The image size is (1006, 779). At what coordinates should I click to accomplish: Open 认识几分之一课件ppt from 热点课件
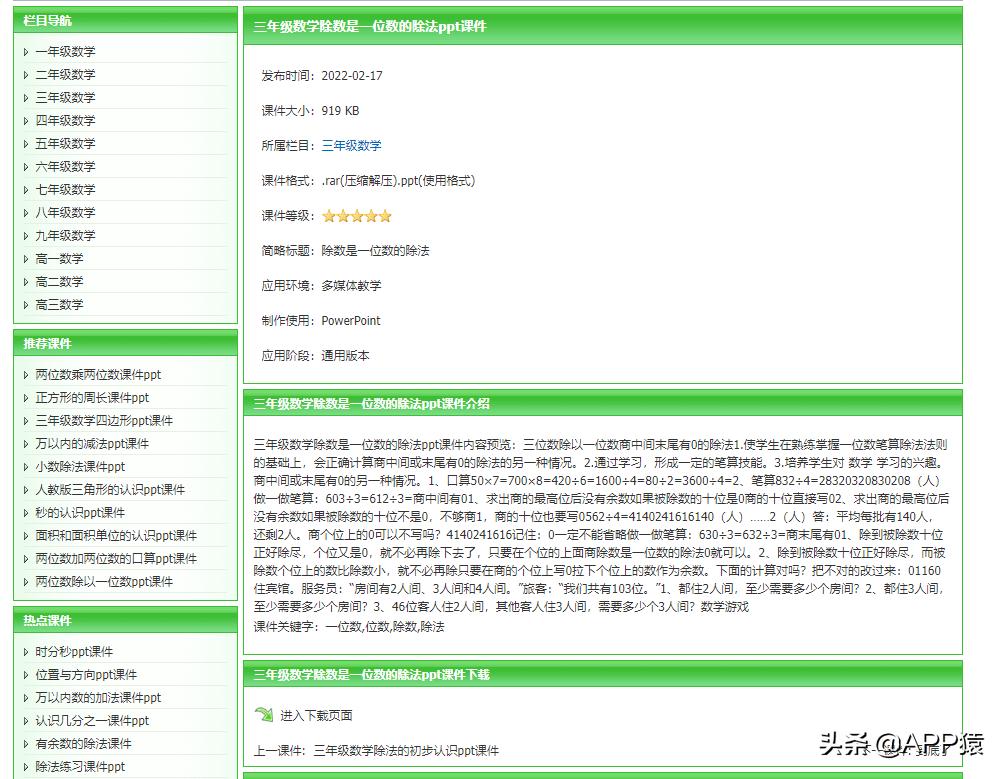pyautogui.click(x=86, y=720)
